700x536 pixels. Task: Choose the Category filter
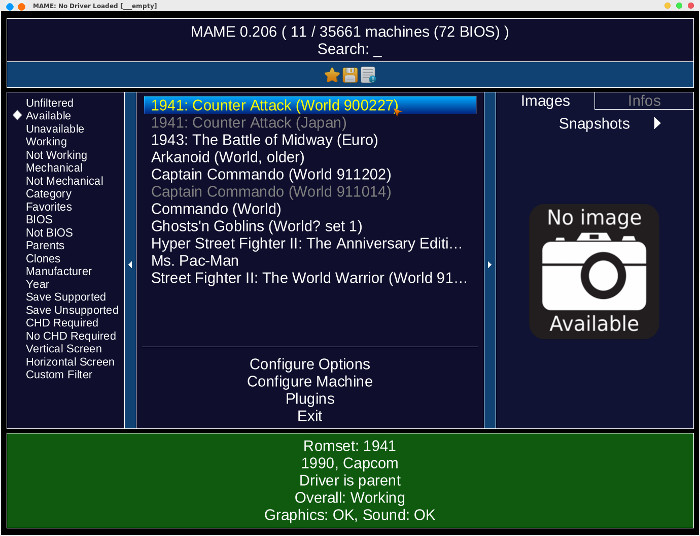click(48, 194)
